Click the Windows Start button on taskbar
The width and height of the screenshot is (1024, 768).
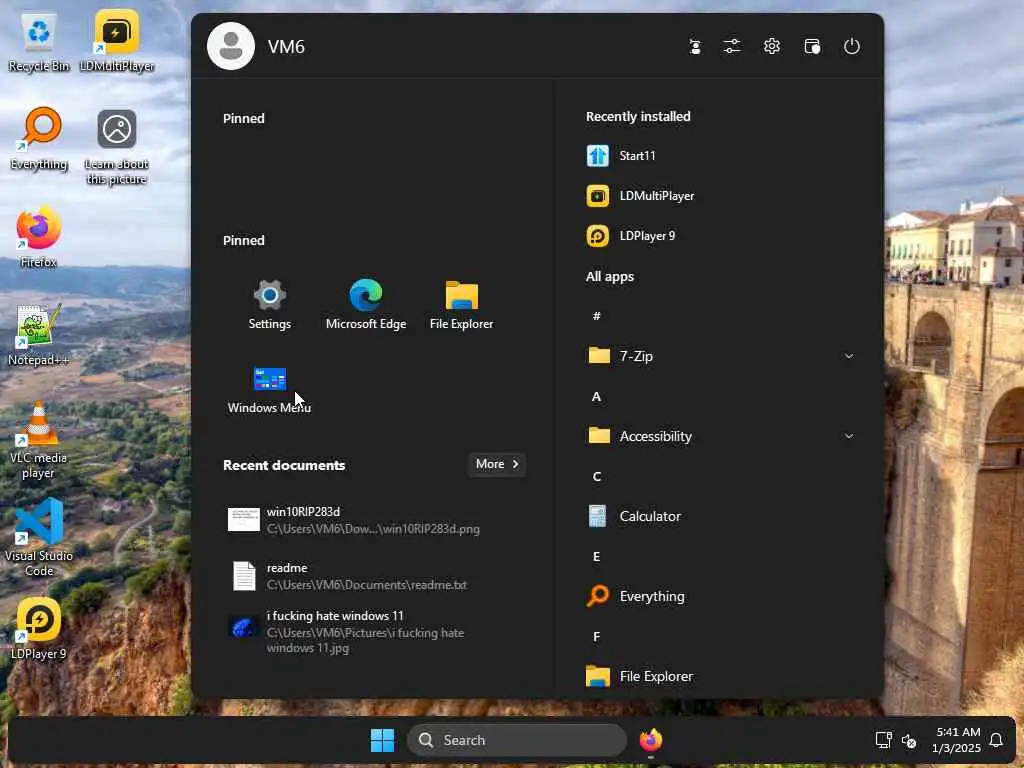(382, 741)
